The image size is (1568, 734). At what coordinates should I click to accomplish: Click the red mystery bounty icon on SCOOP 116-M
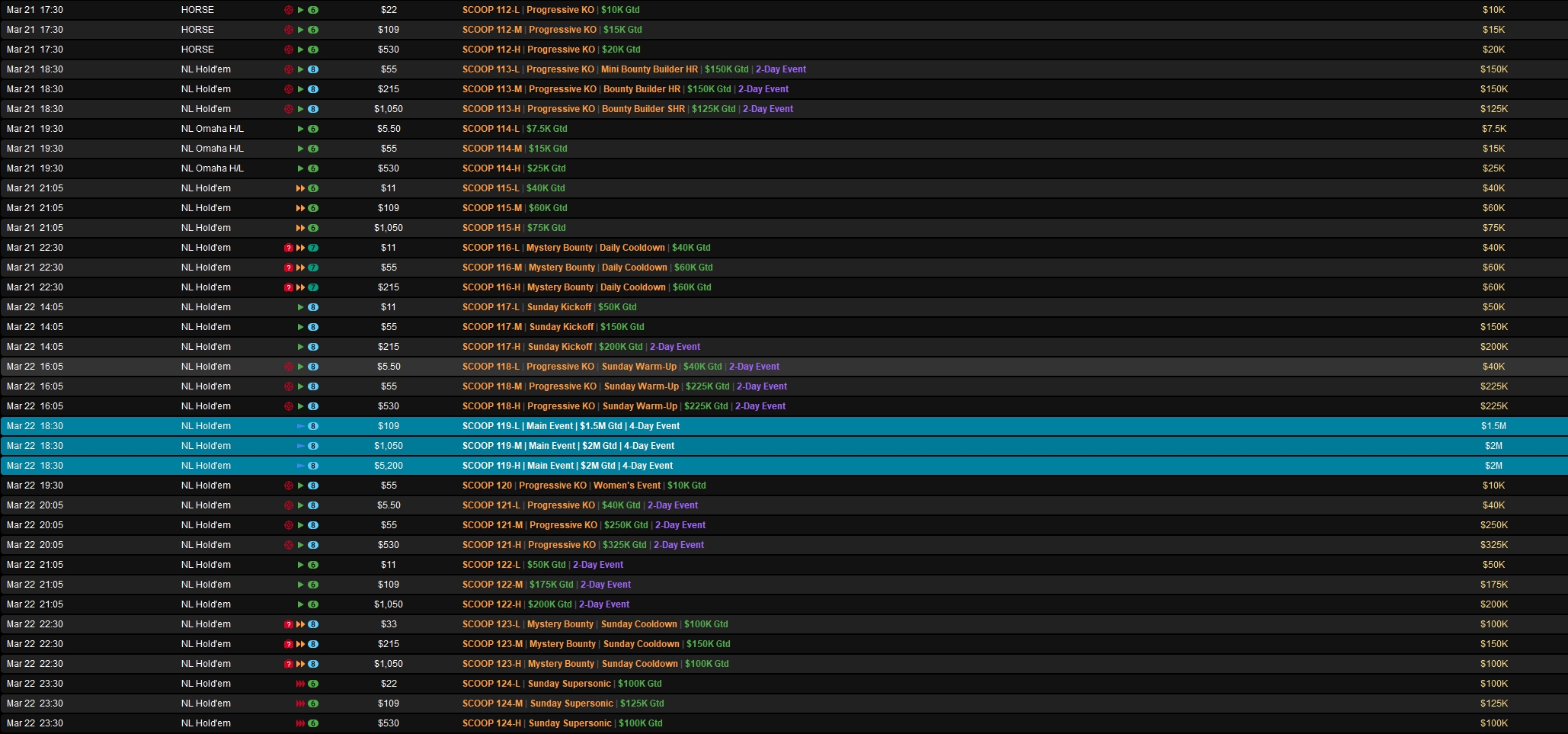pos(289,268)
